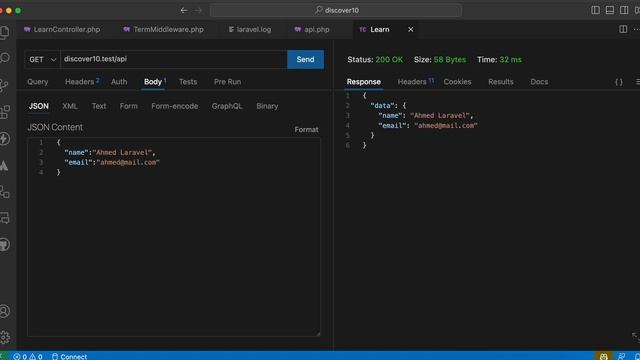Image resolution: width=640 pixels, height=360 pixels.
Task: Click the discover10 command center search
Action: 336,10
